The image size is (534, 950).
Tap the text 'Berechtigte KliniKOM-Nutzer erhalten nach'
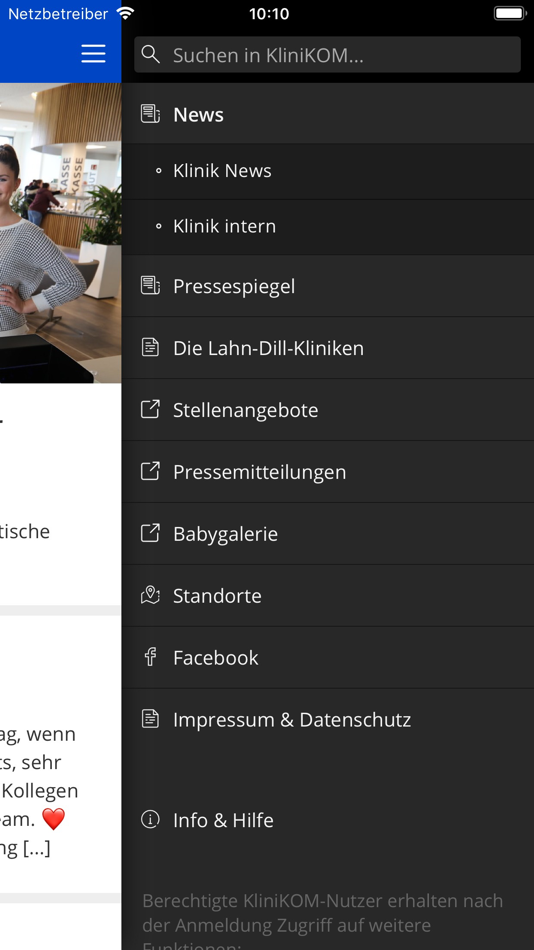322,900
